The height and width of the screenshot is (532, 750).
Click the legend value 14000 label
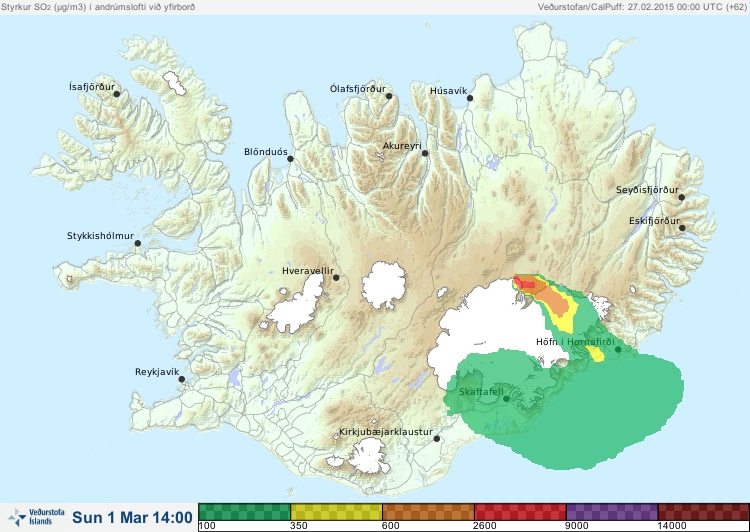pyautogui.click(x=672, y=526)
